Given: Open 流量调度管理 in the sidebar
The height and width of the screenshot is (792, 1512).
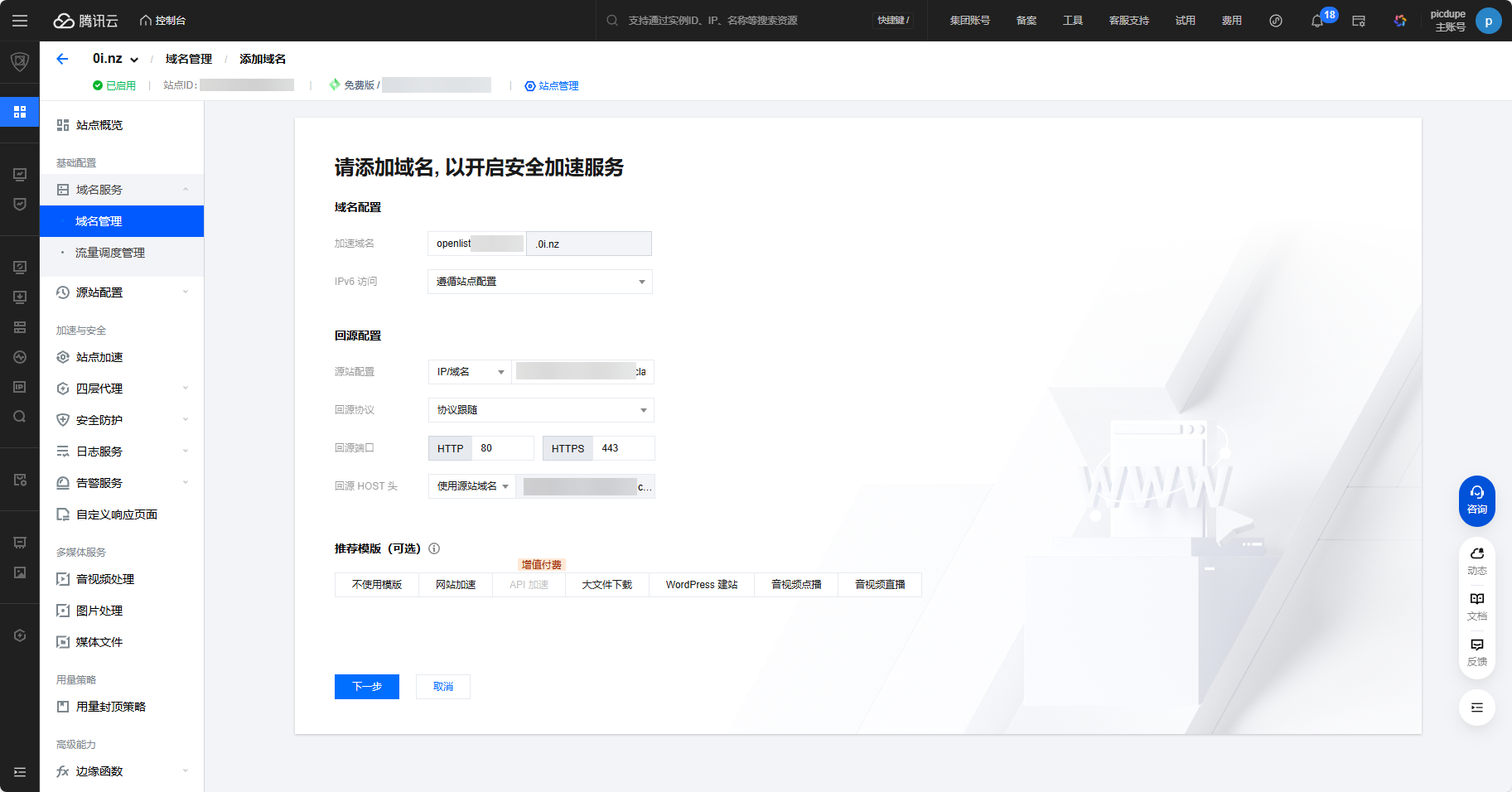Looking at the screenshot, I should (122, 253).
